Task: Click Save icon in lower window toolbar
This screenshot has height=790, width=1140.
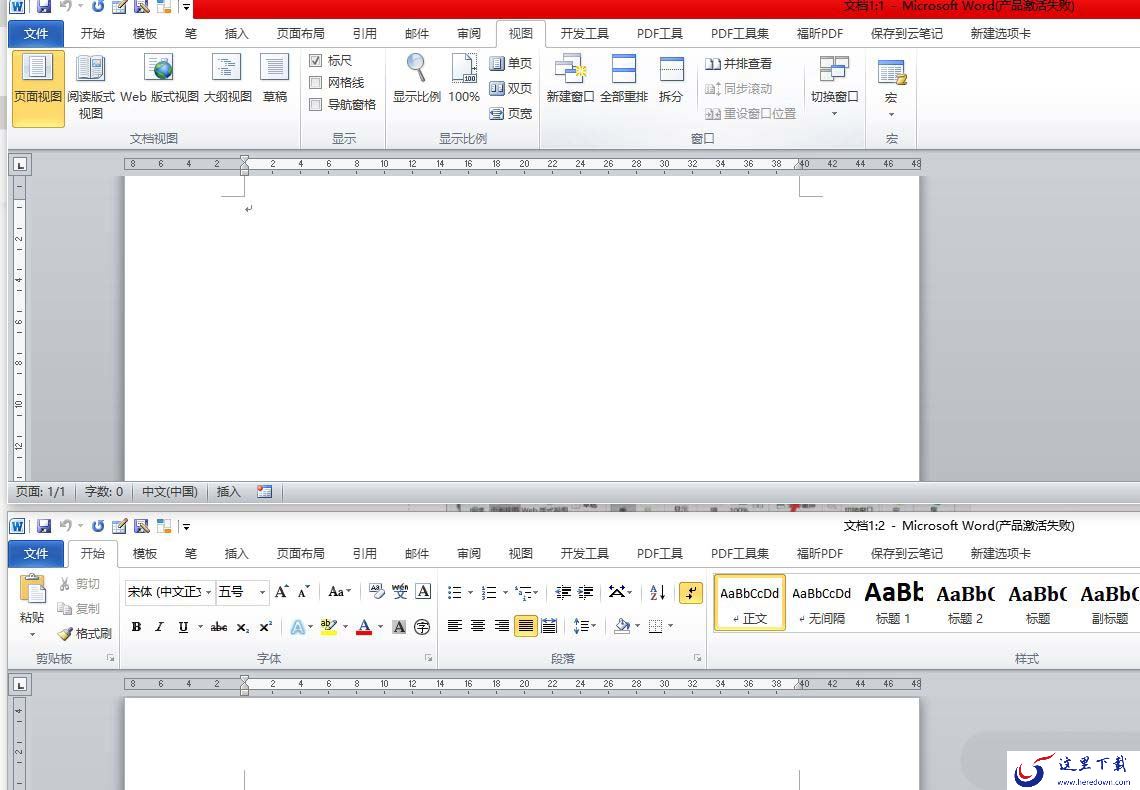Action: point(44,525)
